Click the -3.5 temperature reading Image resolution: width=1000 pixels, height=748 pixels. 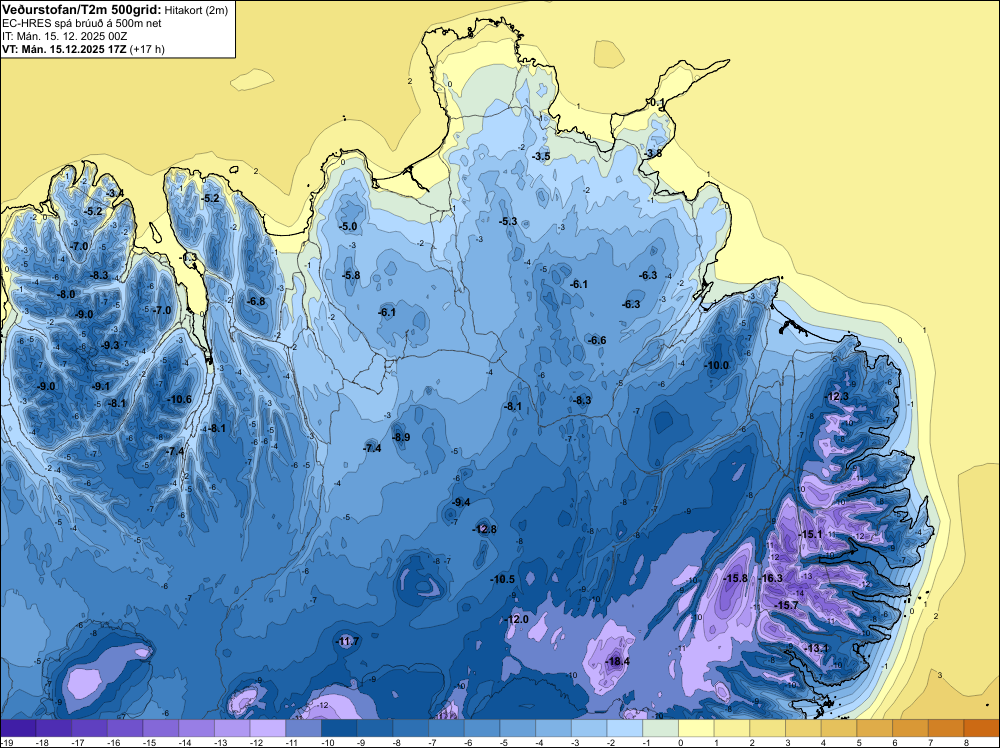point(541,156)
